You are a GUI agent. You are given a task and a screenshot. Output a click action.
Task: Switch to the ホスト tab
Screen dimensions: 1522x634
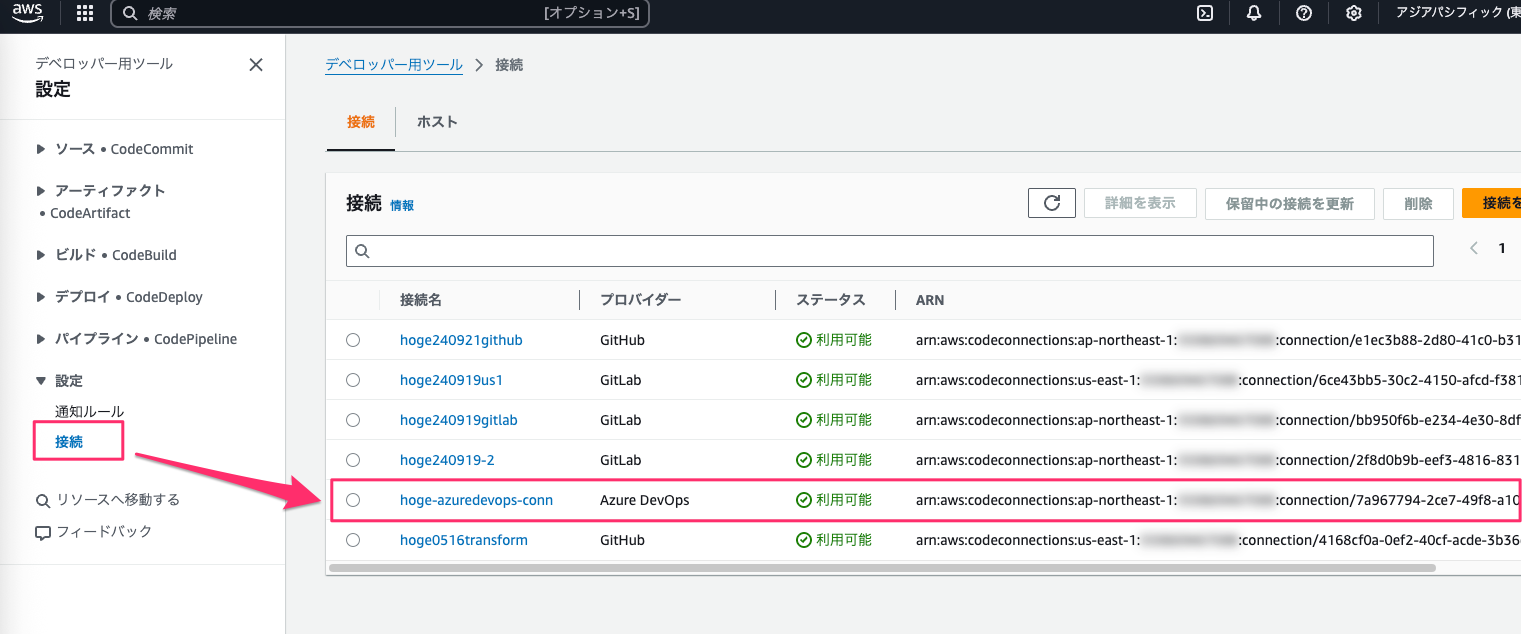click(x=437, y=122)
